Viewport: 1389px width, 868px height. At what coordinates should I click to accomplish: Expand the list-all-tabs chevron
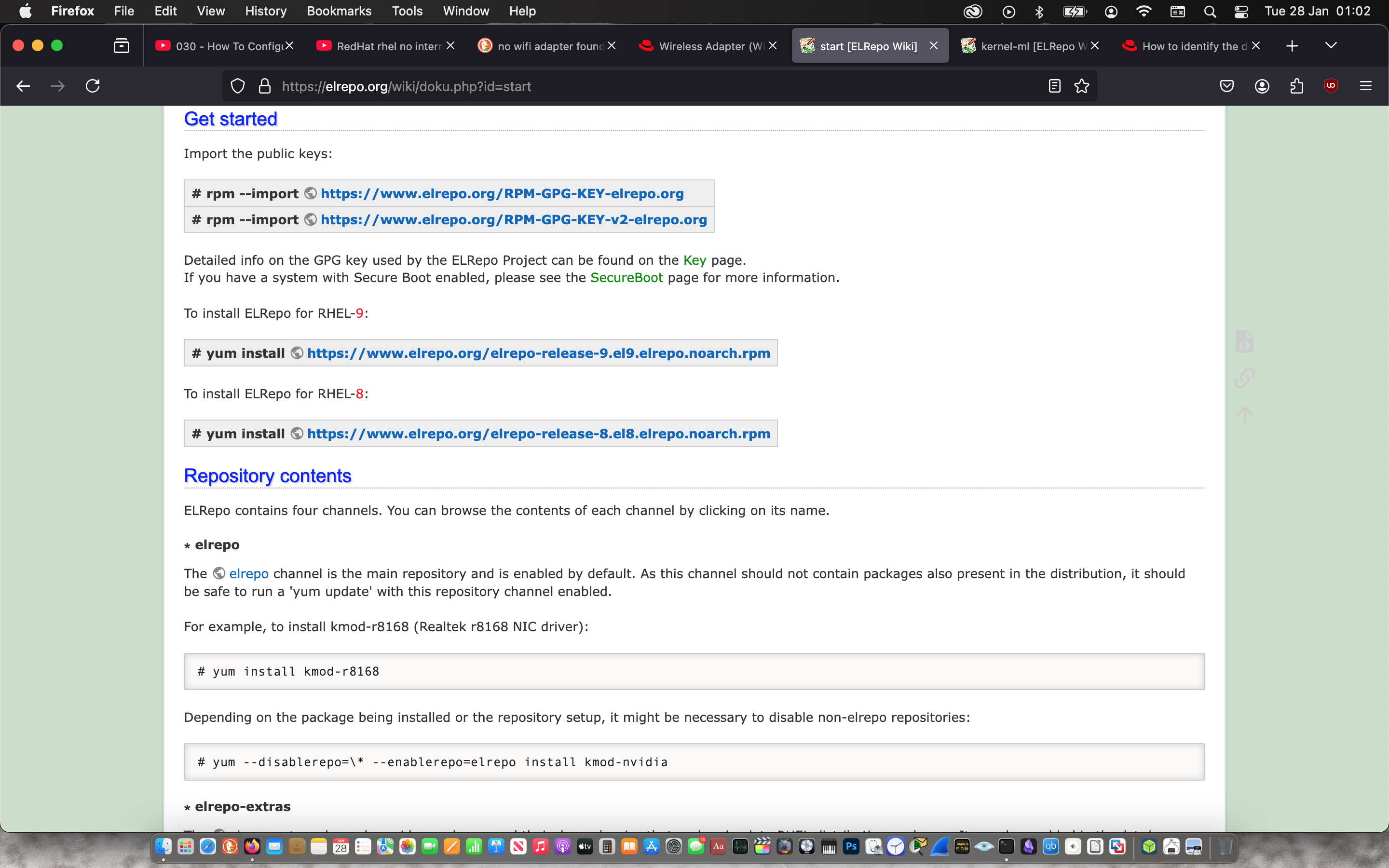point(1331,45)
